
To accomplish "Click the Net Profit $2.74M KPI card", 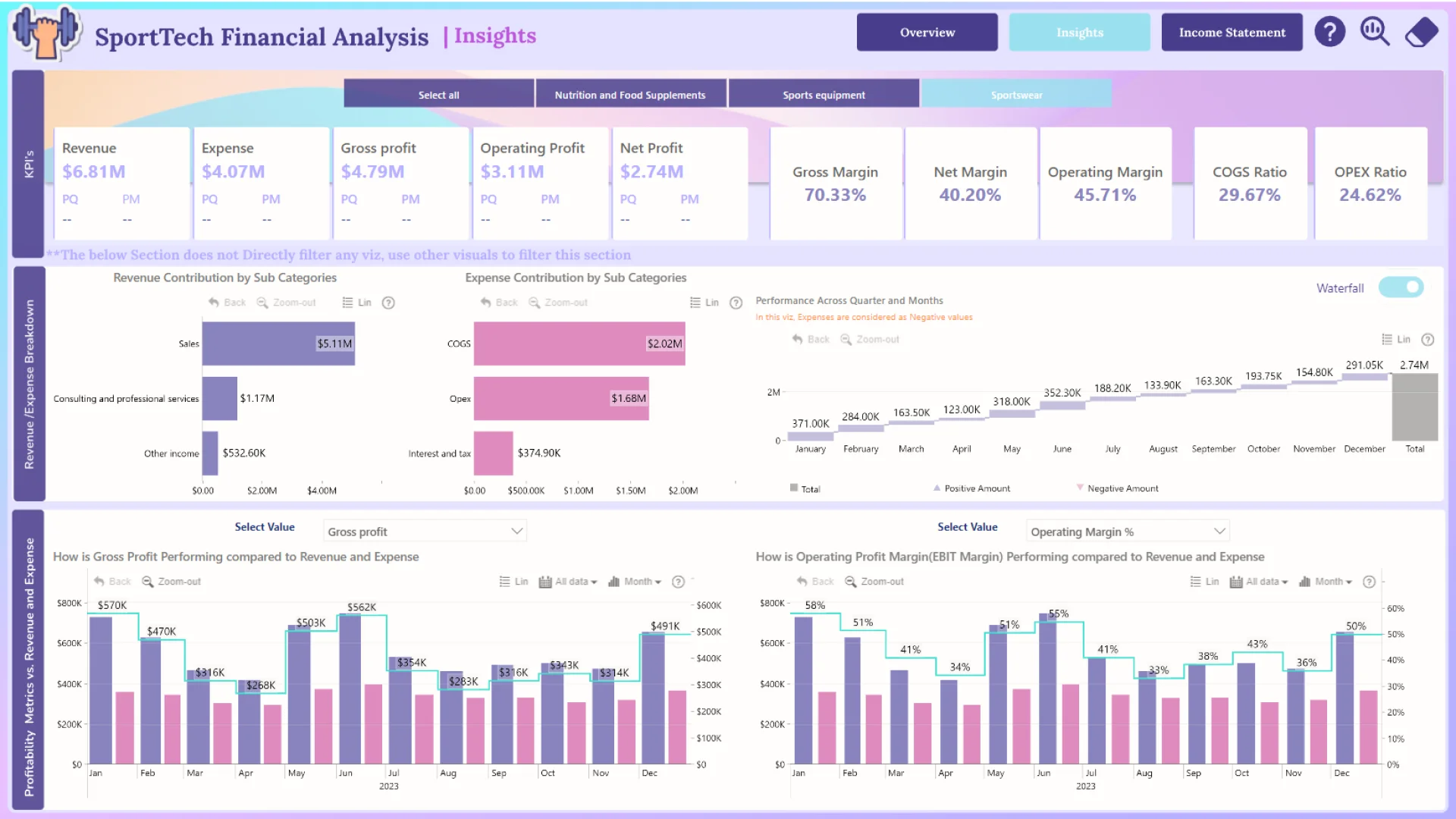I will tap(679, 184).
